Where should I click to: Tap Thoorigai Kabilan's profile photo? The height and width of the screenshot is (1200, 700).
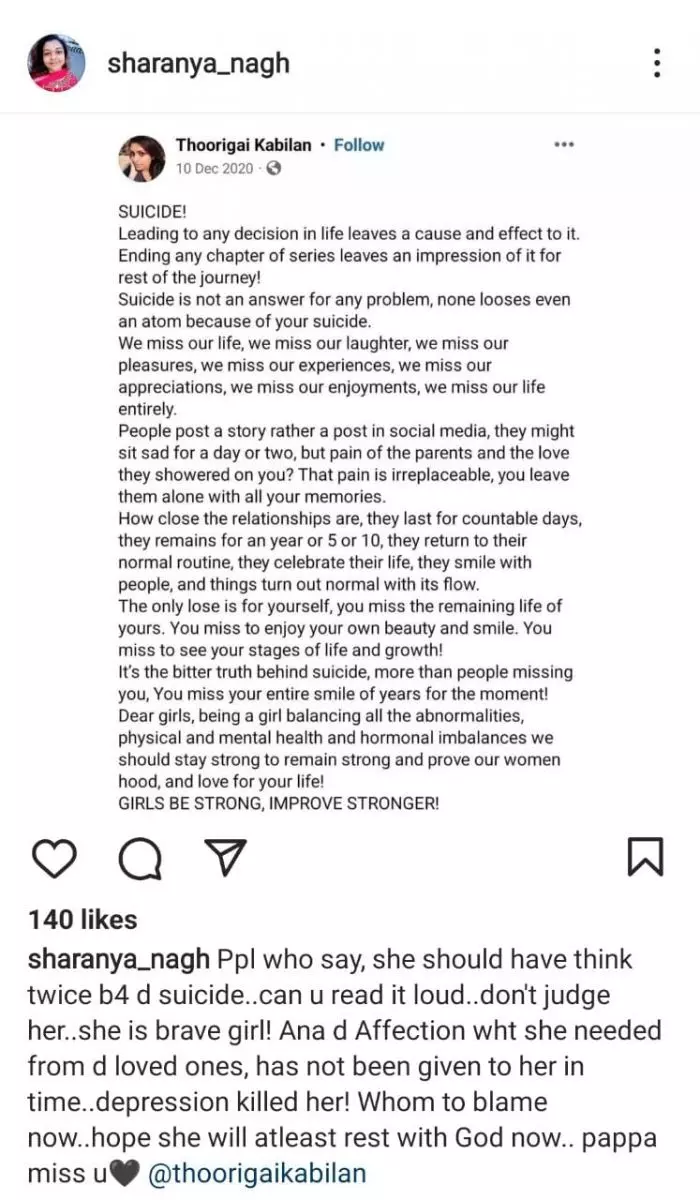click(x=142, y=158)
